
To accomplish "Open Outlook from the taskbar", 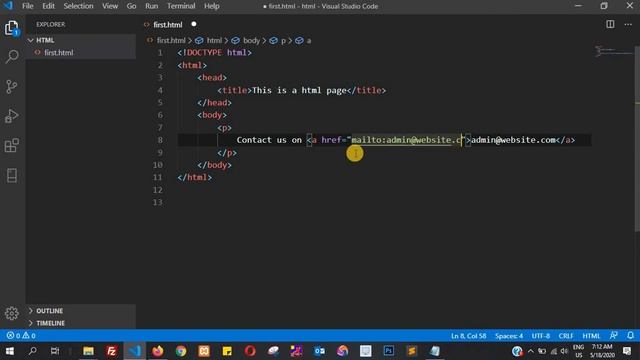I will coord(319,351).
